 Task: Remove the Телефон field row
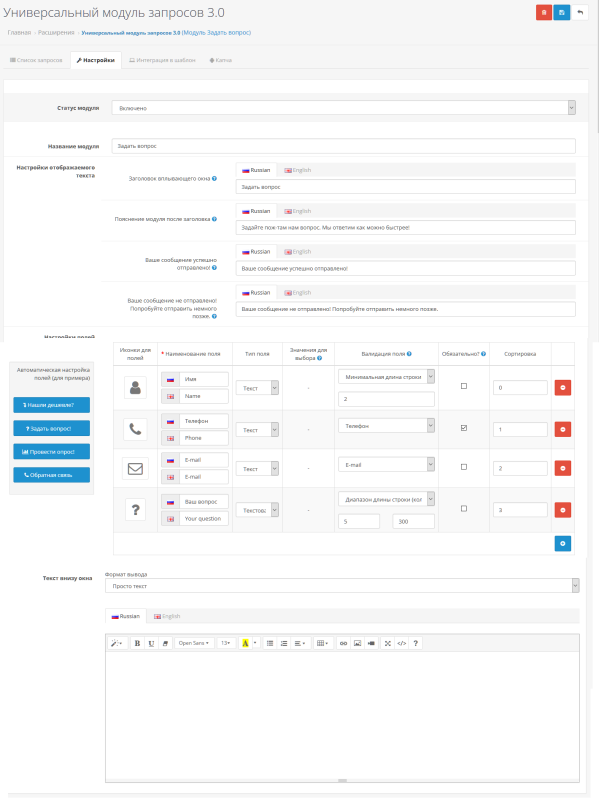tap(562, 429)
